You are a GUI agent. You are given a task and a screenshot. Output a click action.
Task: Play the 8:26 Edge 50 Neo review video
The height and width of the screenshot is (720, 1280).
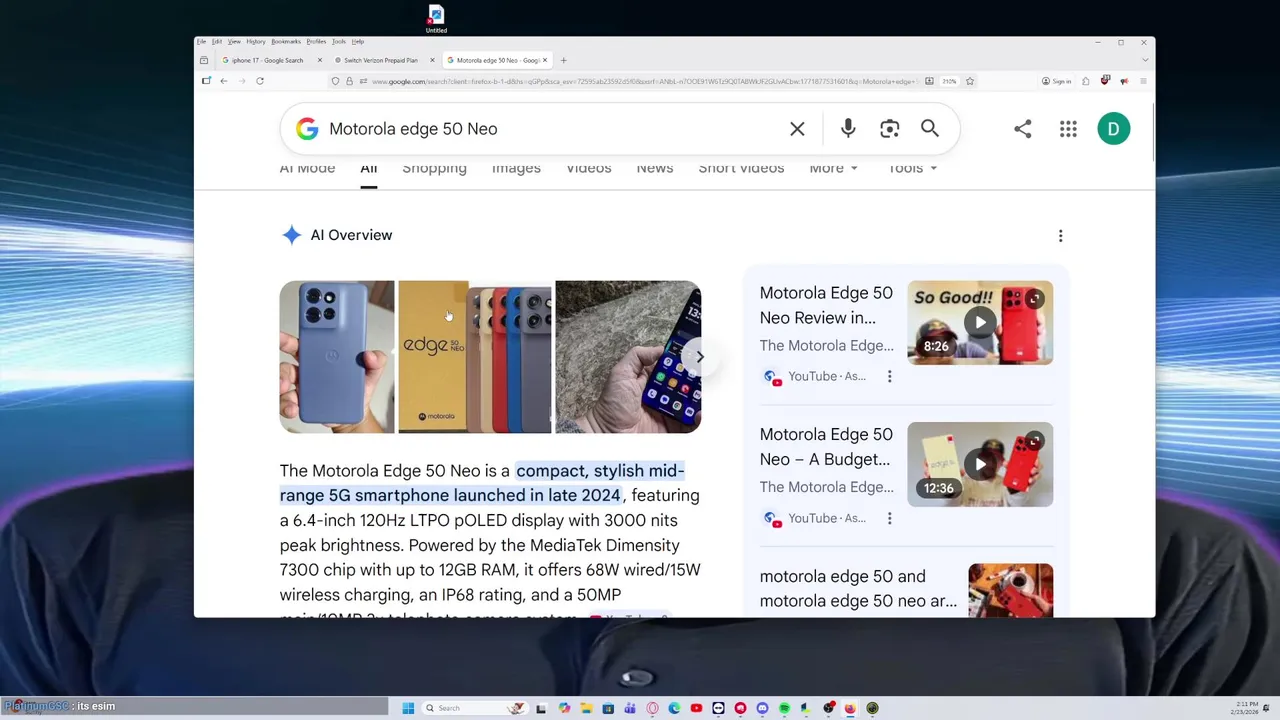[x=980, y=322]
